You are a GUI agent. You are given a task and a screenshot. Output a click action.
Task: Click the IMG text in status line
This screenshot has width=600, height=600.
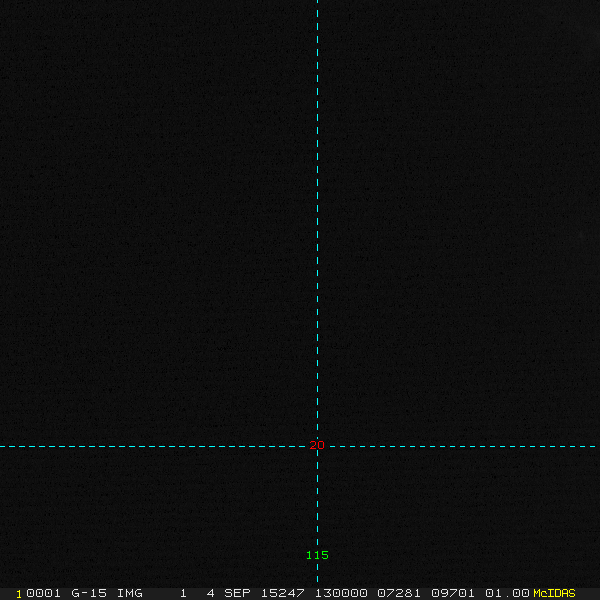coord(129,593)
